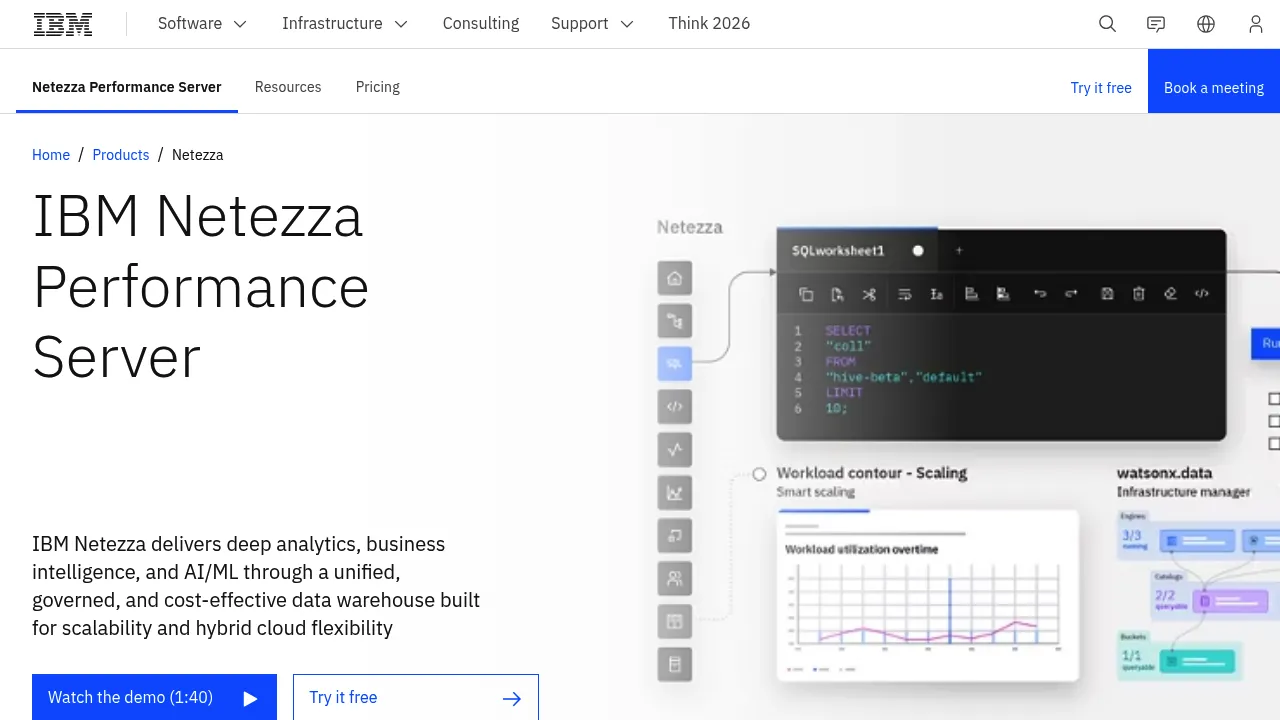
Task: Click the IBM Netezza Performance Server heading
Action: [201, 287]
